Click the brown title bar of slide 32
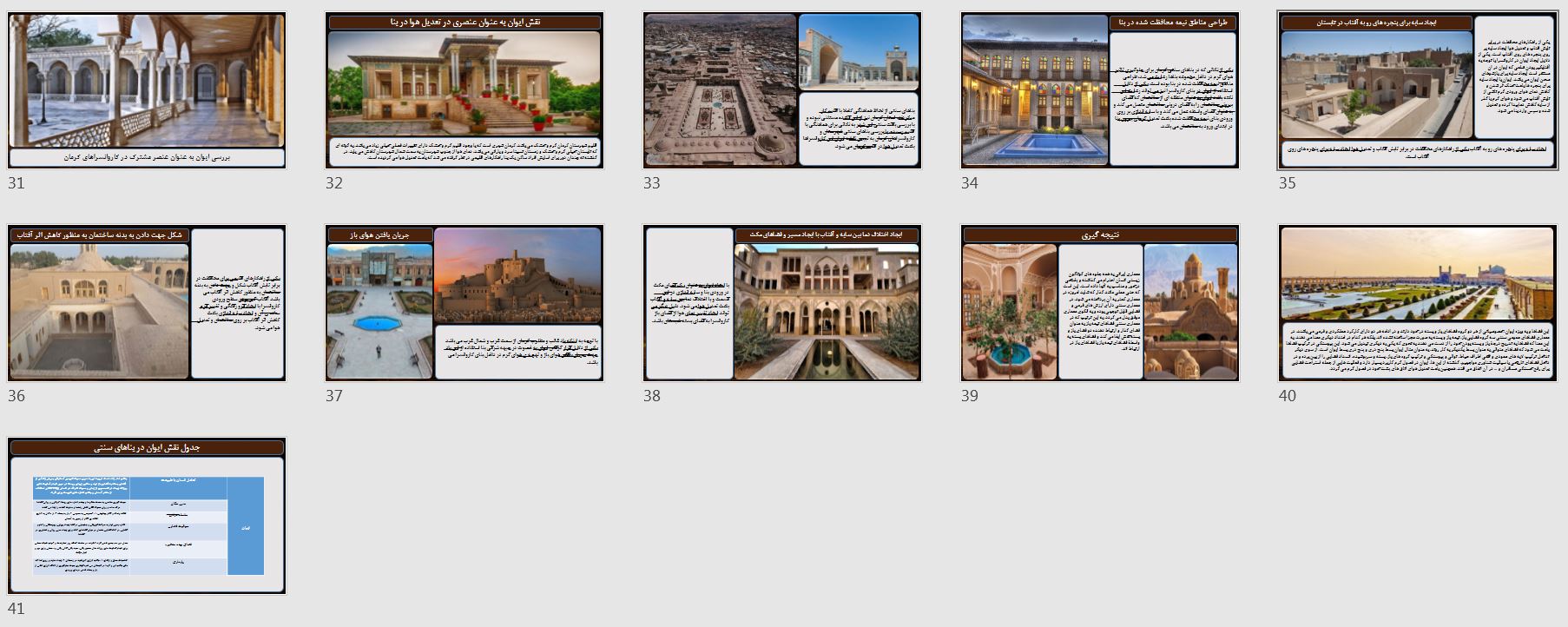Screen dimensions: 1568x627 coord(464,23)
